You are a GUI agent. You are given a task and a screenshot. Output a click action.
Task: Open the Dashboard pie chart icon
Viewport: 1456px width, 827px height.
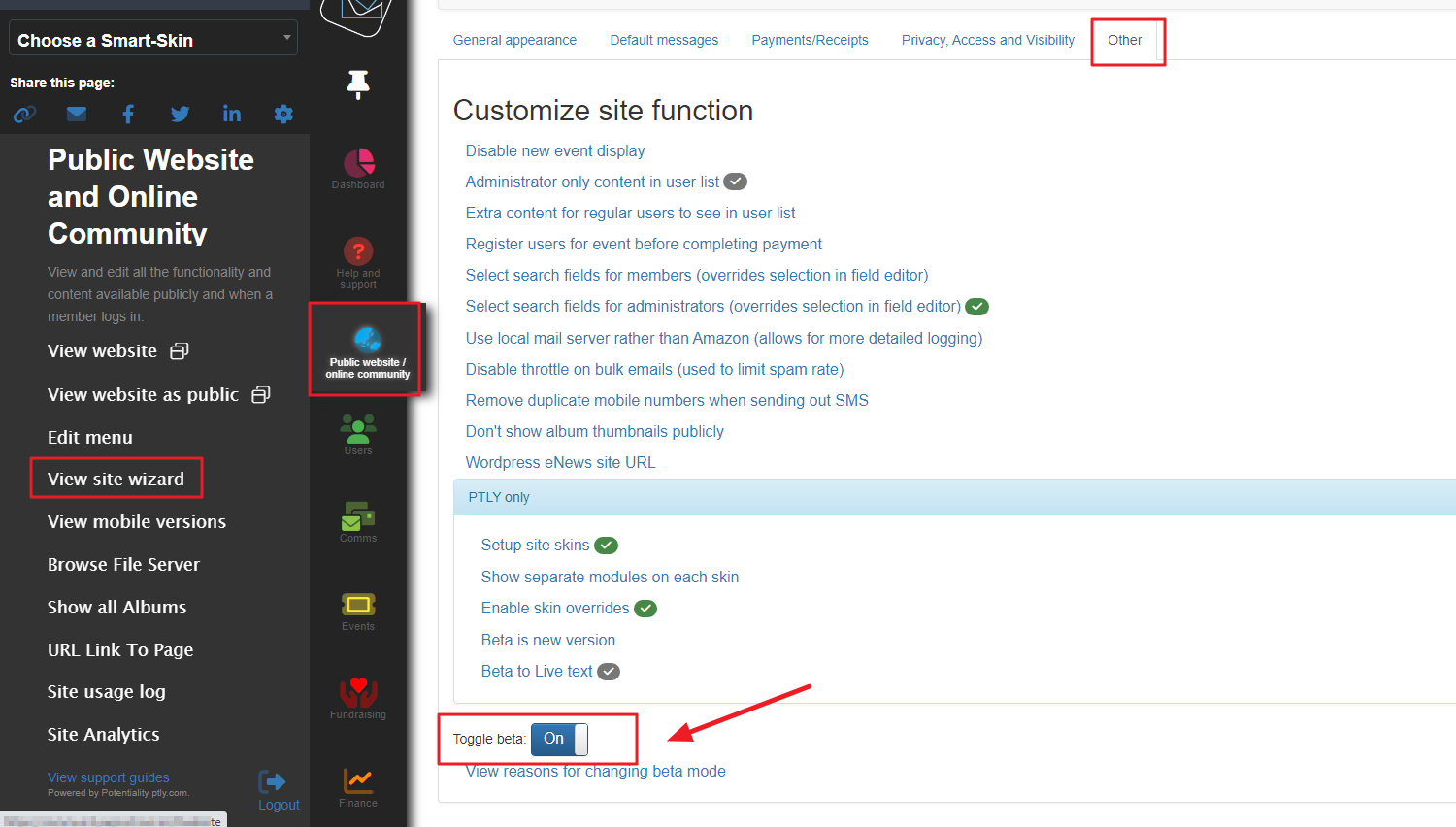click(x=358, y=163)
